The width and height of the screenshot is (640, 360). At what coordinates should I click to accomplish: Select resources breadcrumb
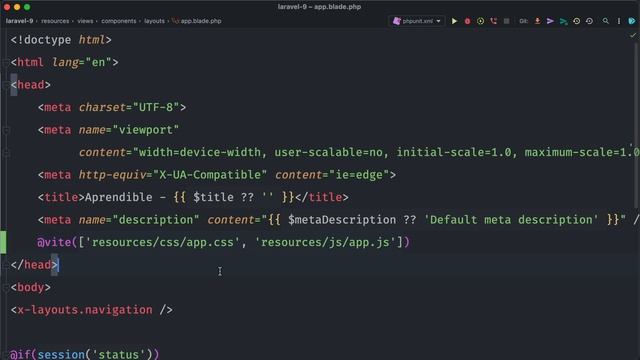(55, 21)
